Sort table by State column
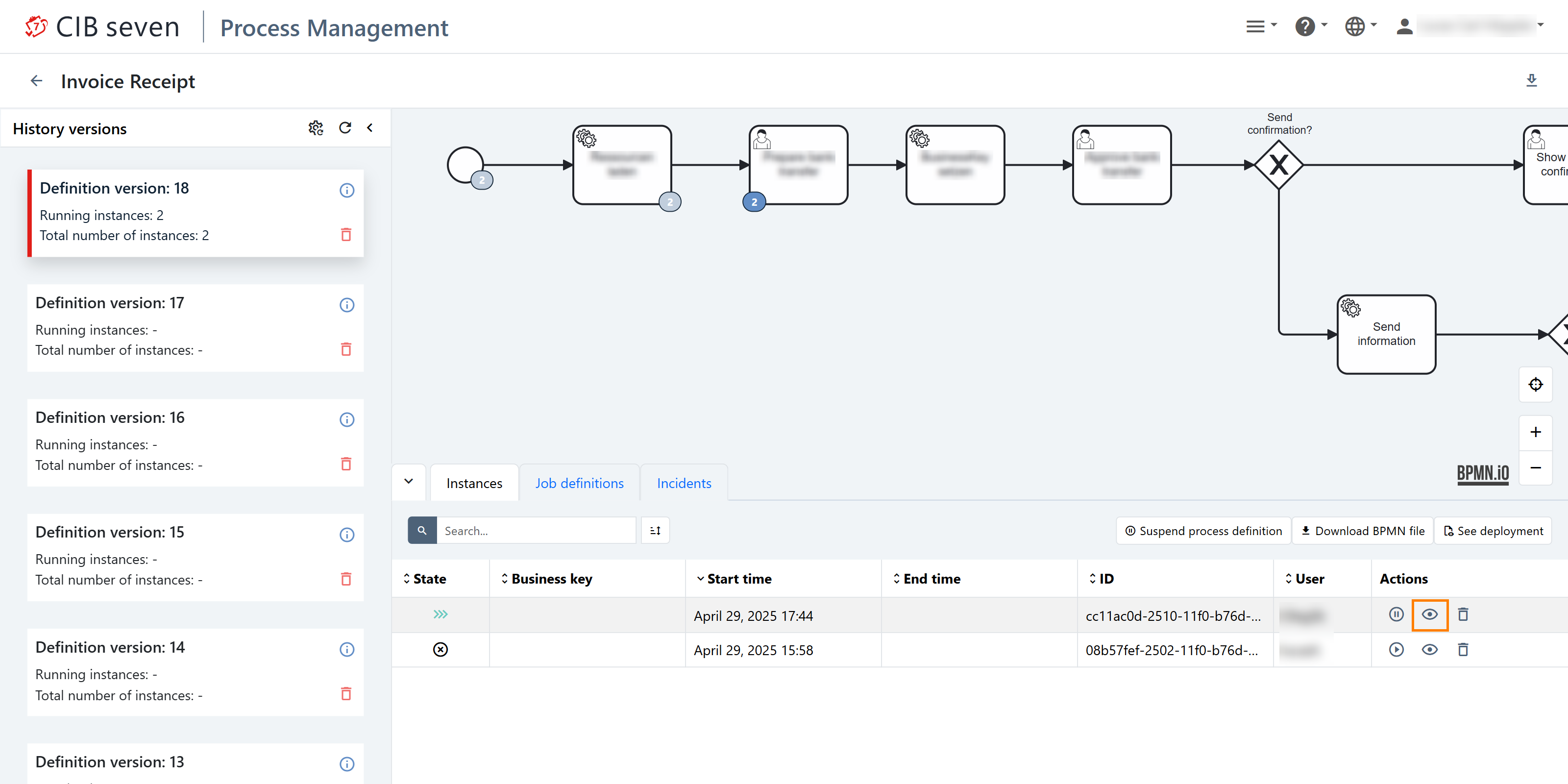Screen dimensions: 1568x784 click(x=425, y=578)
